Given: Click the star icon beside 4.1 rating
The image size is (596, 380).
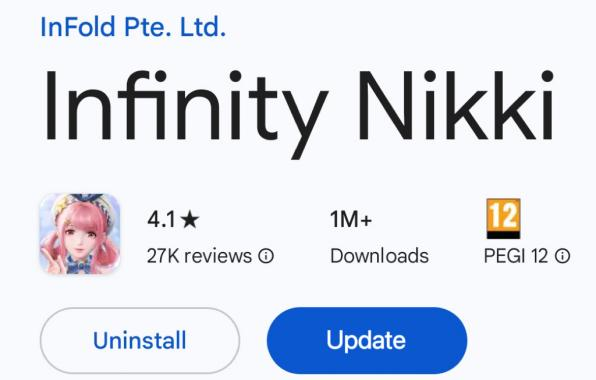Looking at the screenshot, I should click(x=190, y=220).
